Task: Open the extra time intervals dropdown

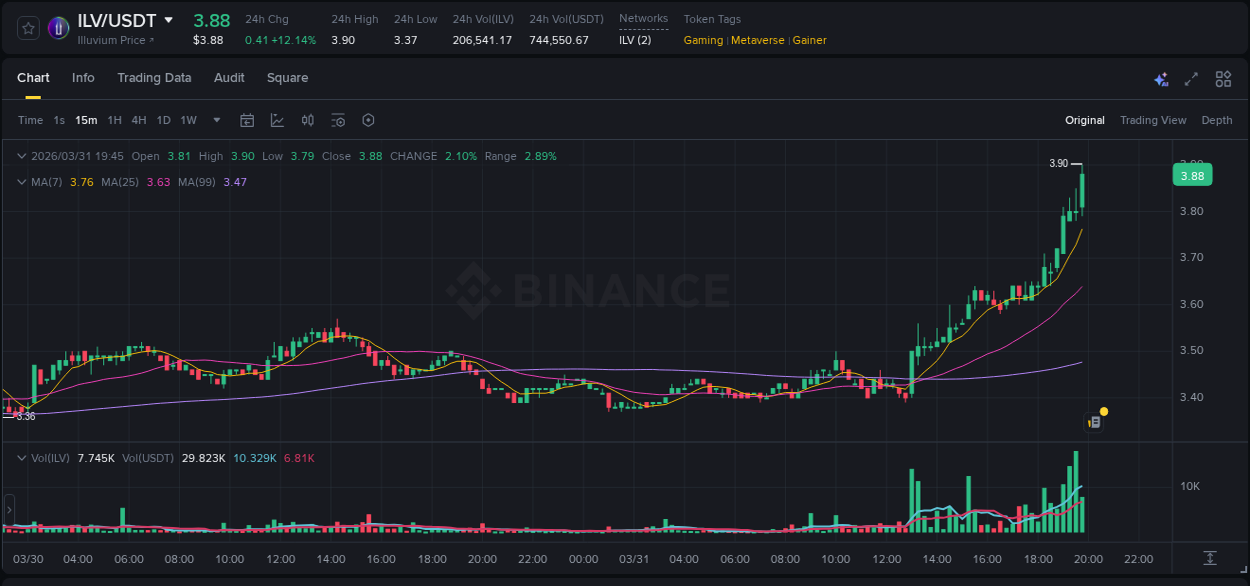Action: tap(215, 120)
